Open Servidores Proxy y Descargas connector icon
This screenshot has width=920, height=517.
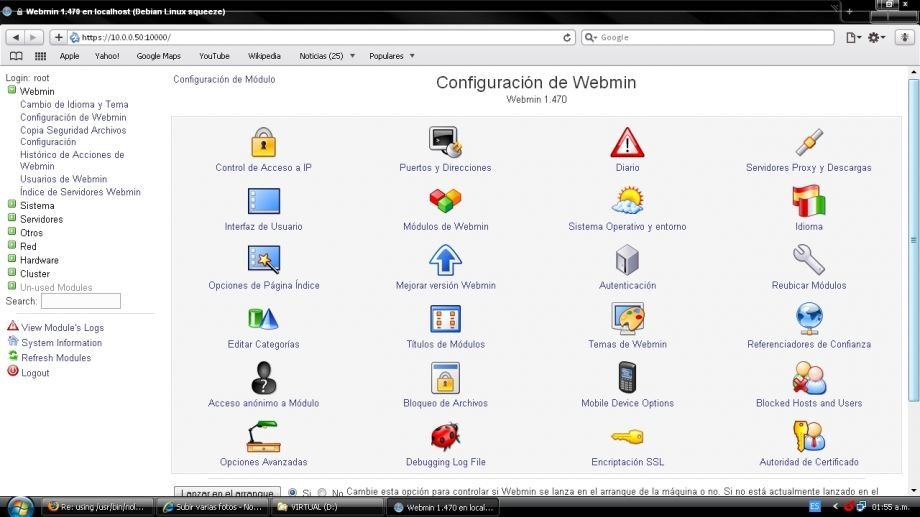pos(809,142)
